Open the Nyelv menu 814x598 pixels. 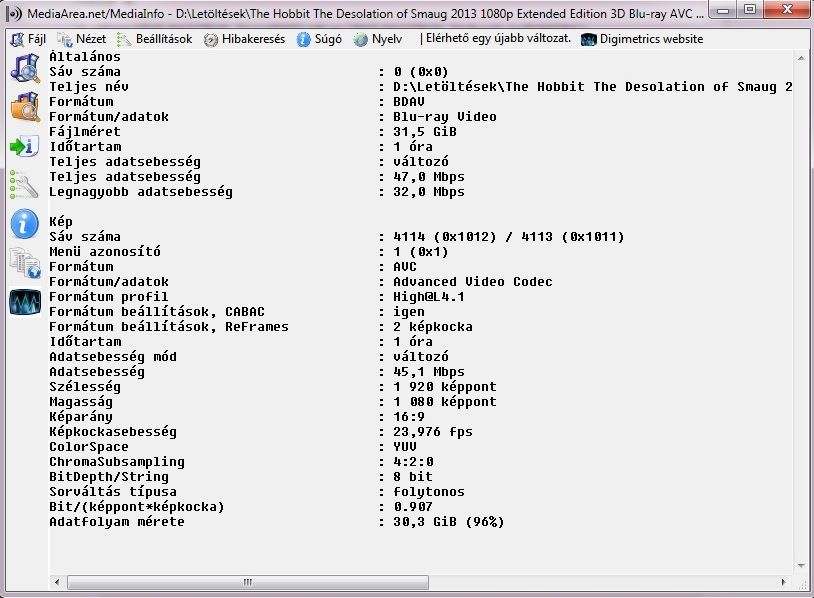[387, 39]
